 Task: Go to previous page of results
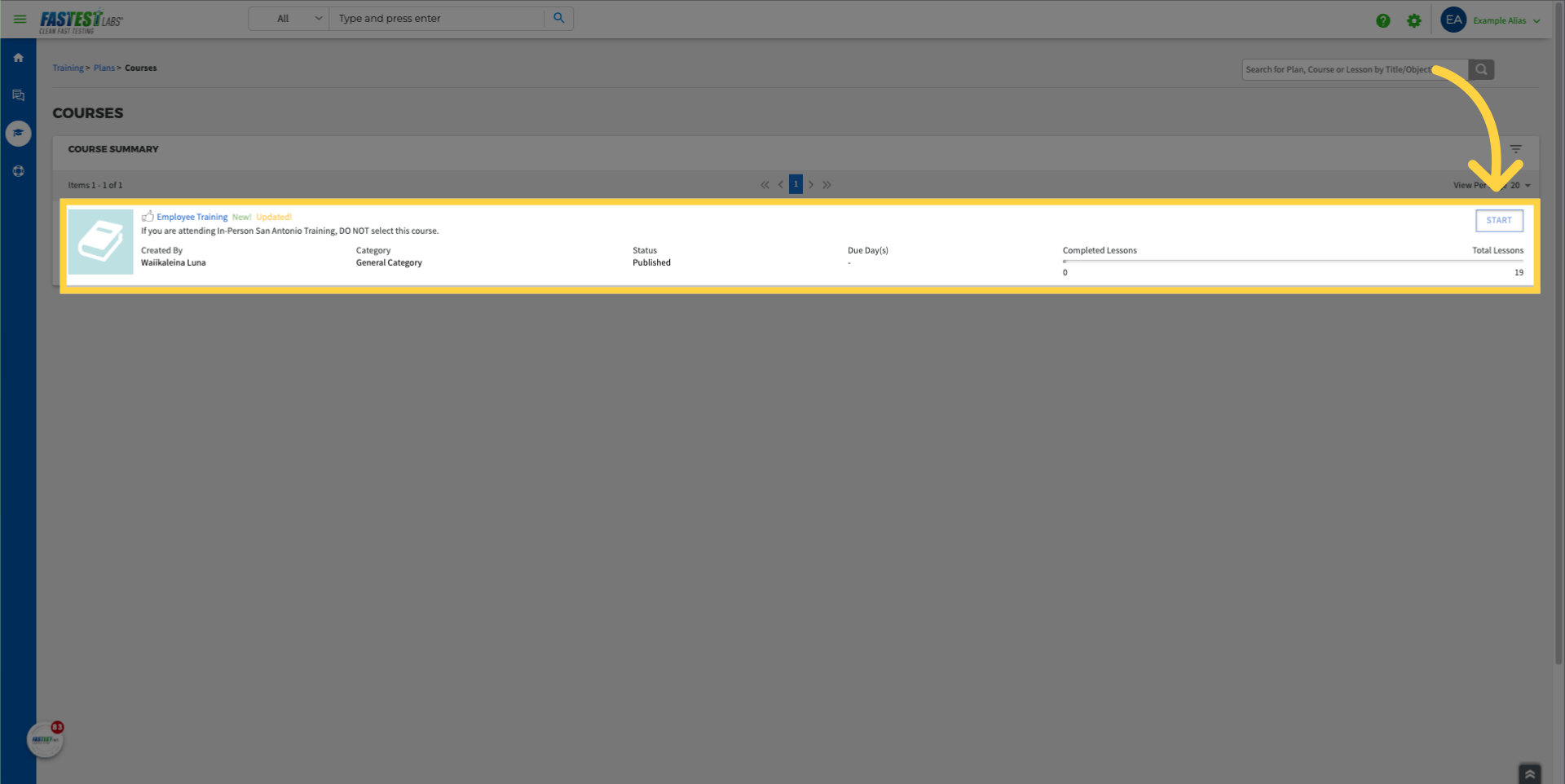tap(780, 185)
